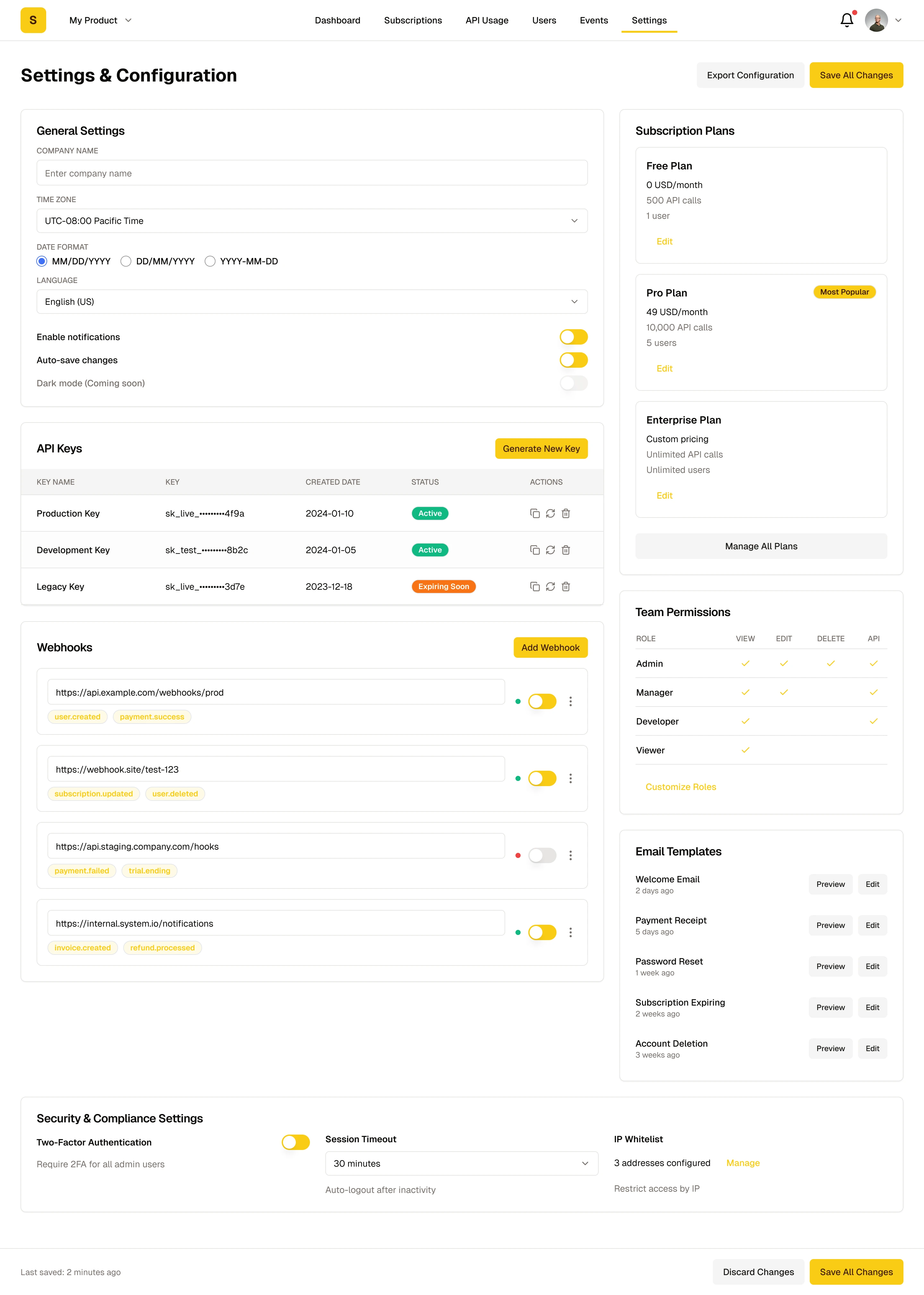Toggle Enable notifications switch
Screen dimensions: 924x1295
tap(573, 337)
